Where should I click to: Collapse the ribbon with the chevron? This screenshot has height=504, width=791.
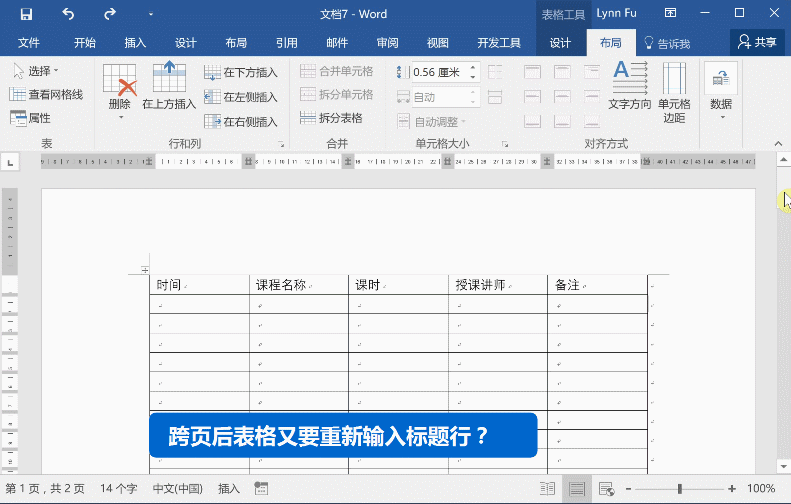(x=778, y=144)
